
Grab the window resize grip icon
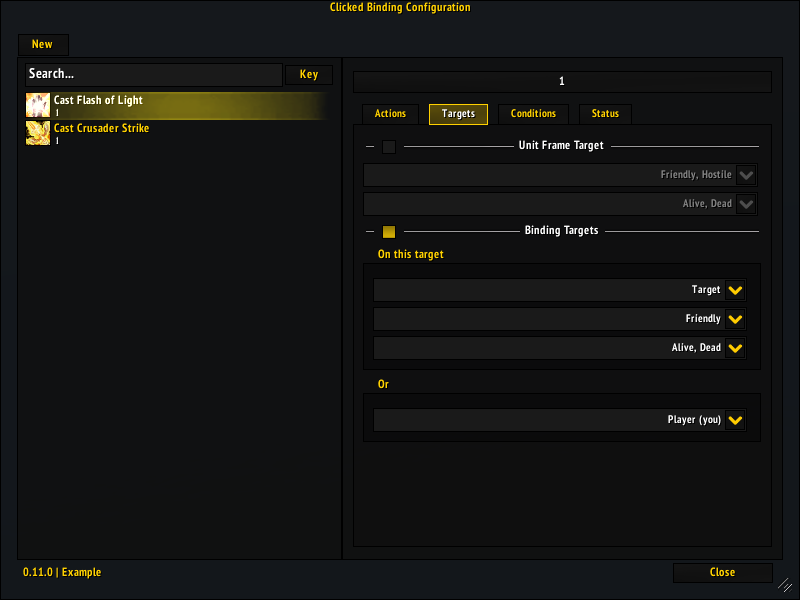coord(785,585)
